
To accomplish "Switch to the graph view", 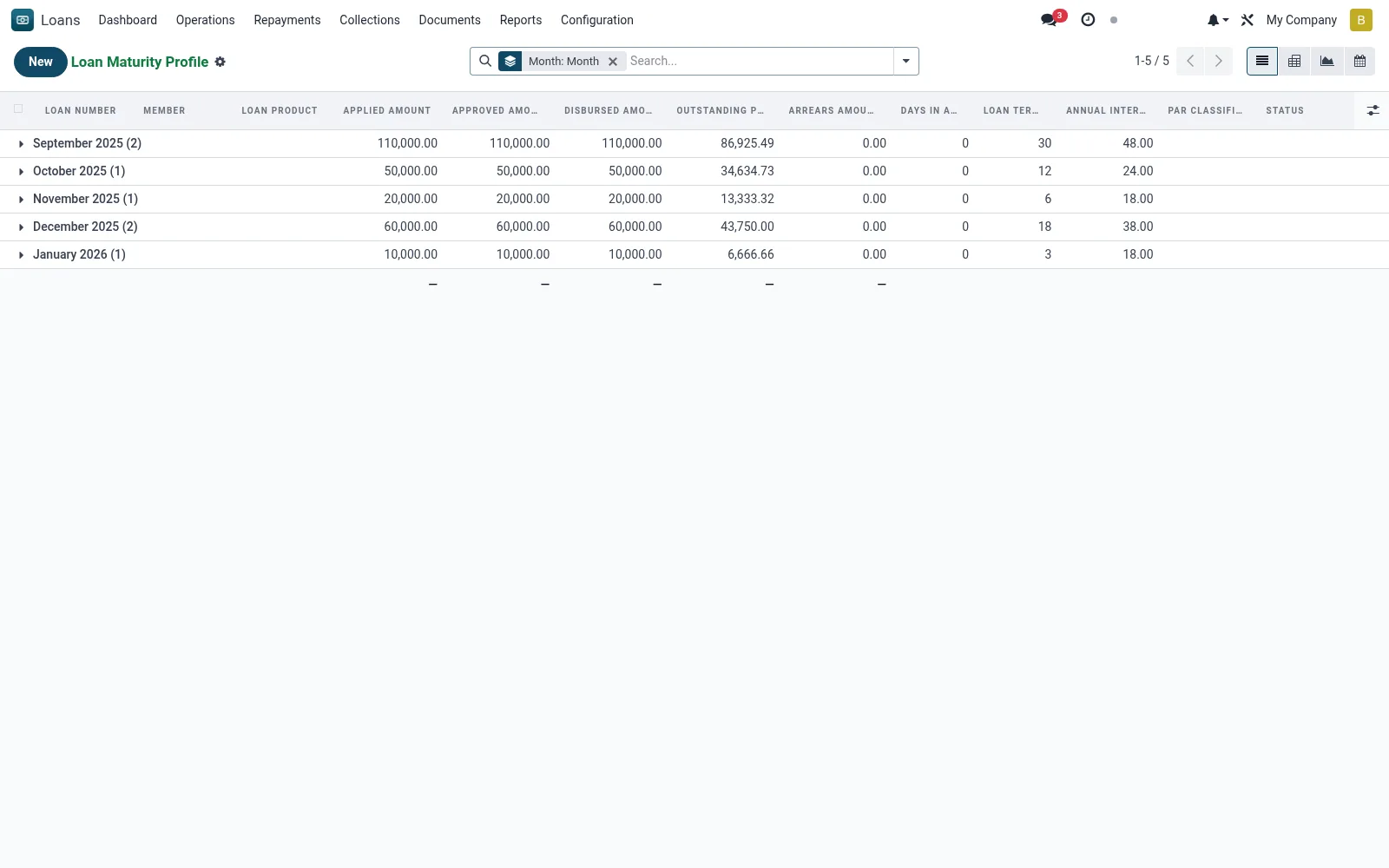I will [1327, 61].
